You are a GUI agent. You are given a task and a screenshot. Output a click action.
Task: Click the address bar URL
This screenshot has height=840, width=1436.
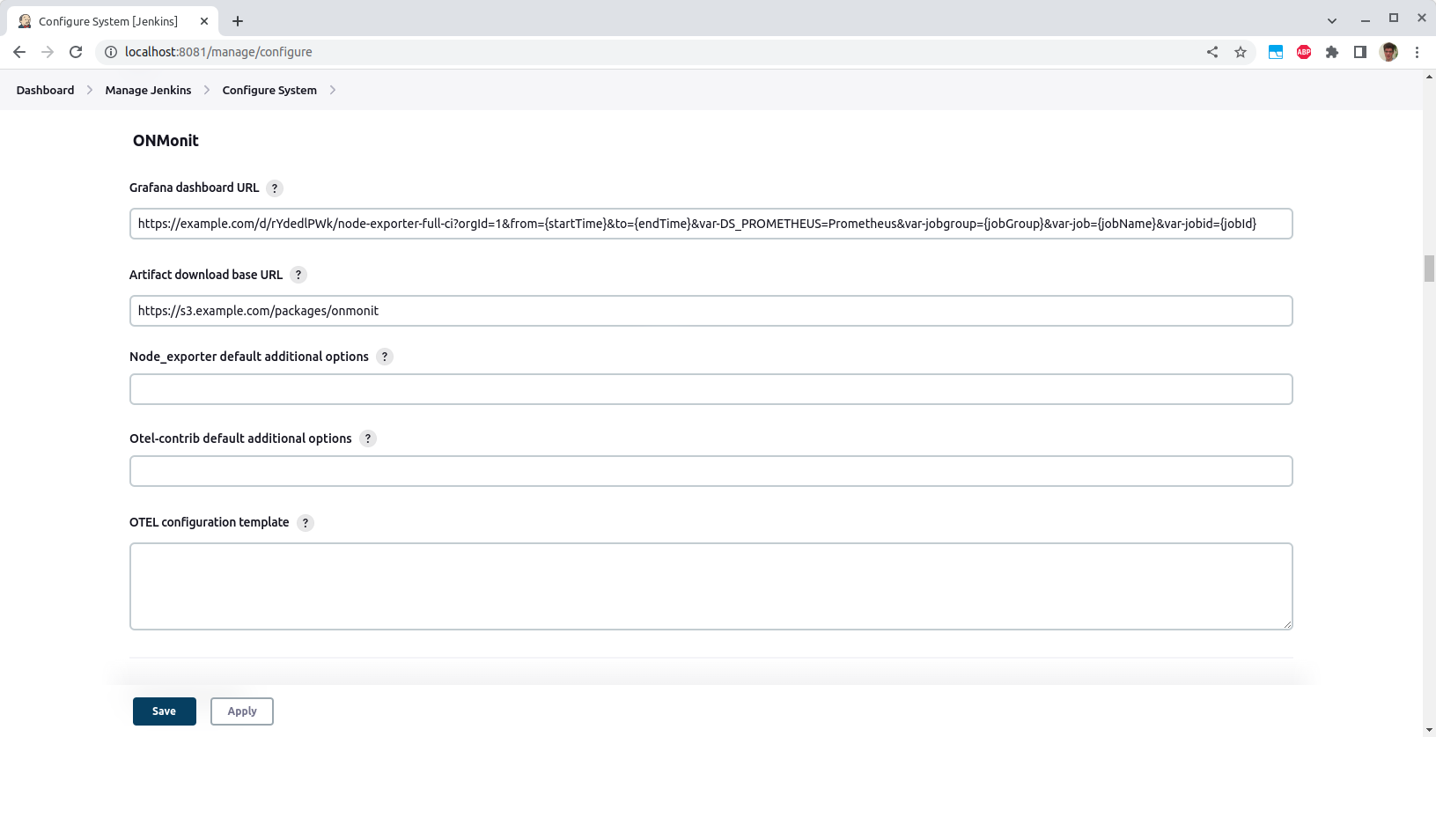click(x=218, y=52)
